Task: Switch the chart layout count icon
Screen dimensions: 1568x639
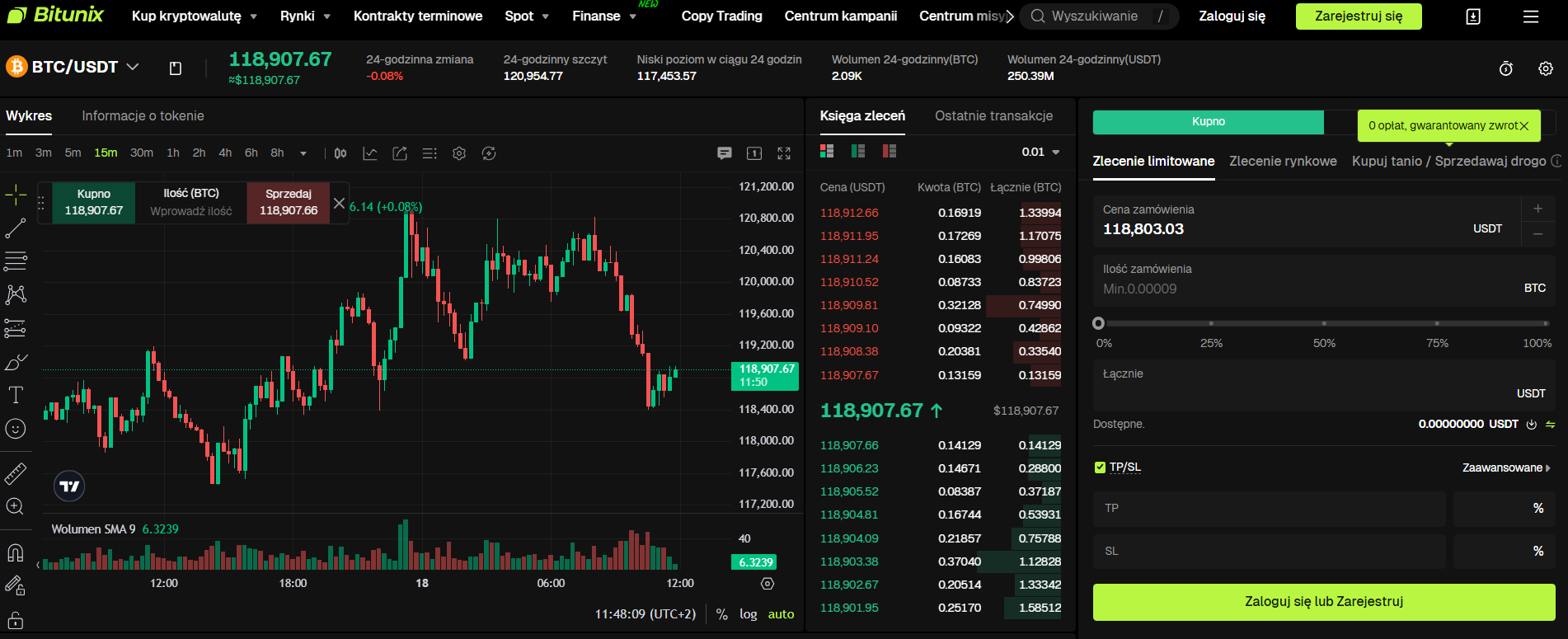Action: coord(754,153)
